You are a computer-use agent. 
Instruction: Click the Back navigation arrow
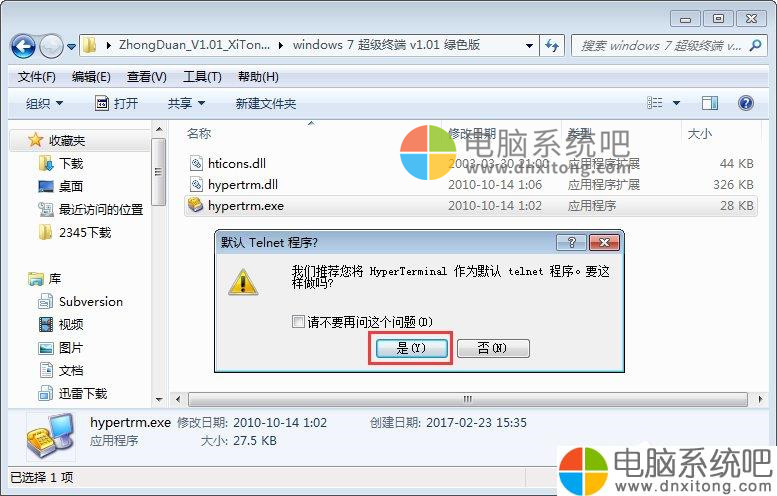23,47
